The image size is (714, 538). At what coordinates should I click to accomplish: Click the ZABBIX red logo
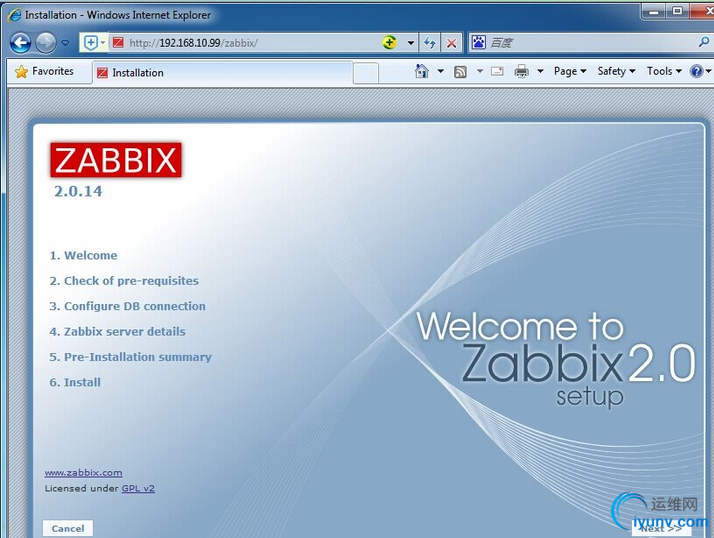[116, 160]
